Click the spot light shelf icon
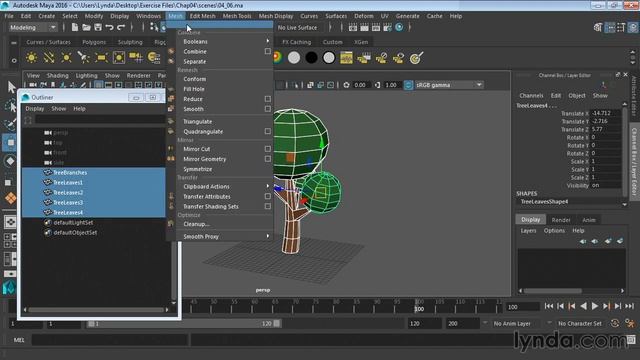The image size is (640, 360). pos(84,58)
